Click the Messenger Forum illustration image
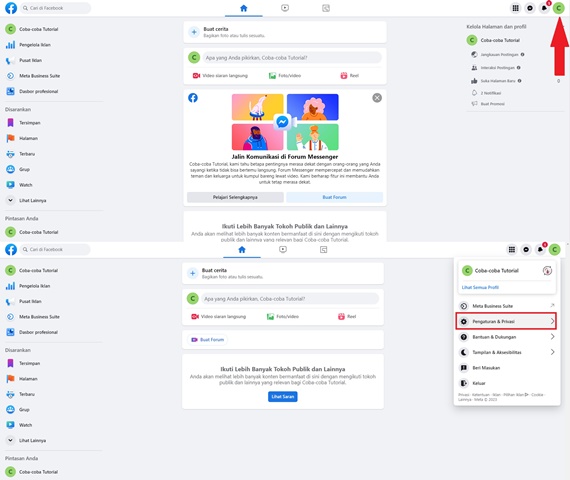The width and height of the screenshot is (570, 480). pyautogui.click(x=285, y=122)
